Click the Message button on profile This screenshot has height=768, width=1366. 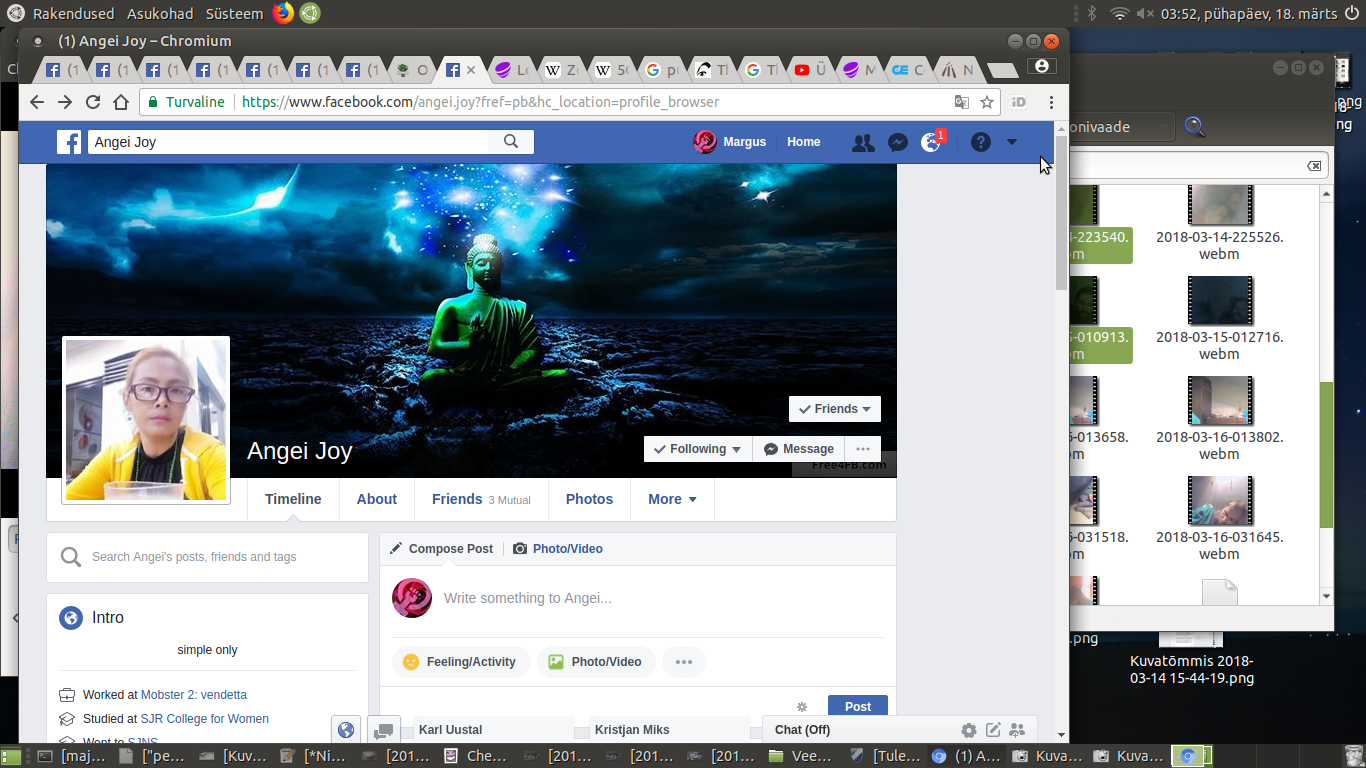pos(799,449)
